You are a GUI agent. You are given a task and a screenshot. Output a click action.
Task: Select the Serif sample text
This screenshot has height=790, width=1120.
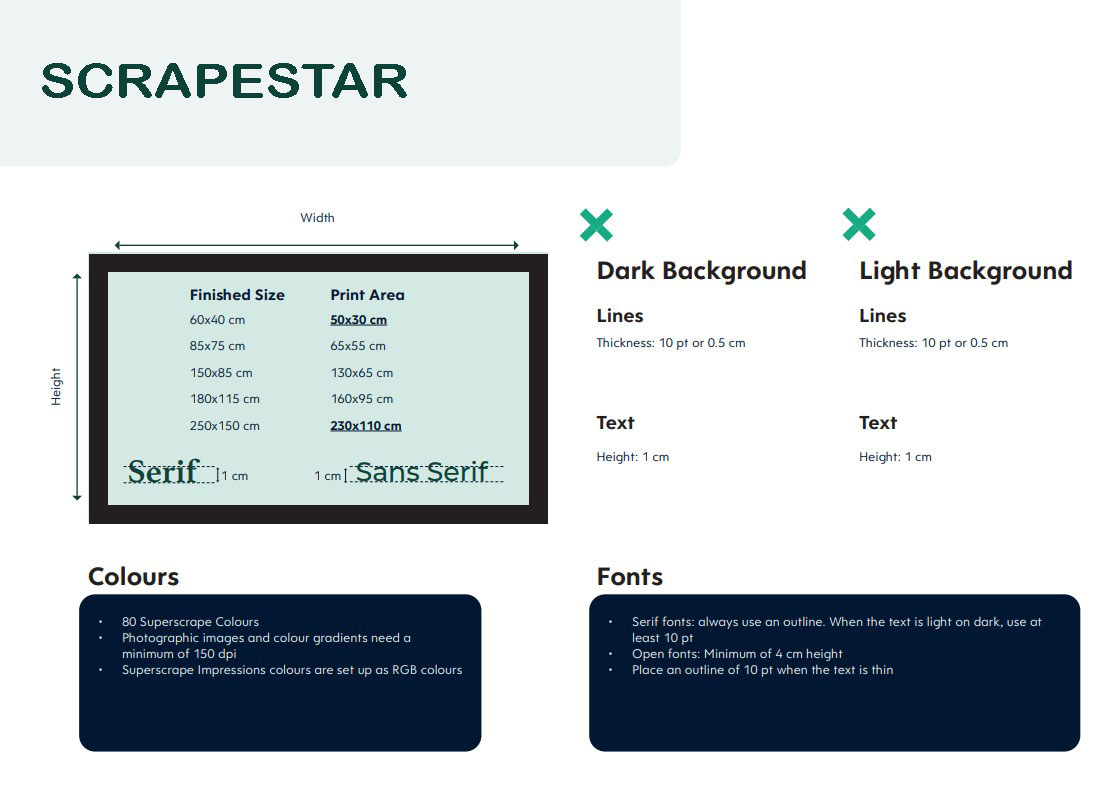pos(163,472)
